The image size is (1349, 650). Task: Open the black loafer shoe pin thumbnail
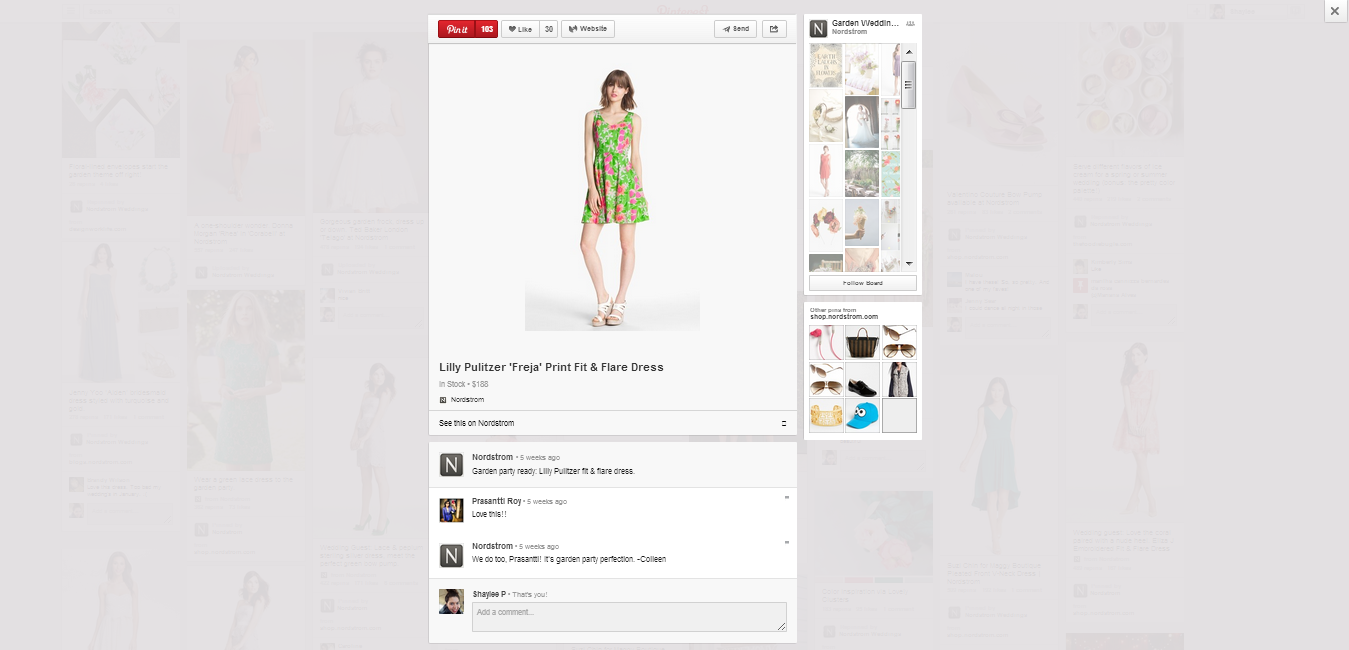coord(863,379)
